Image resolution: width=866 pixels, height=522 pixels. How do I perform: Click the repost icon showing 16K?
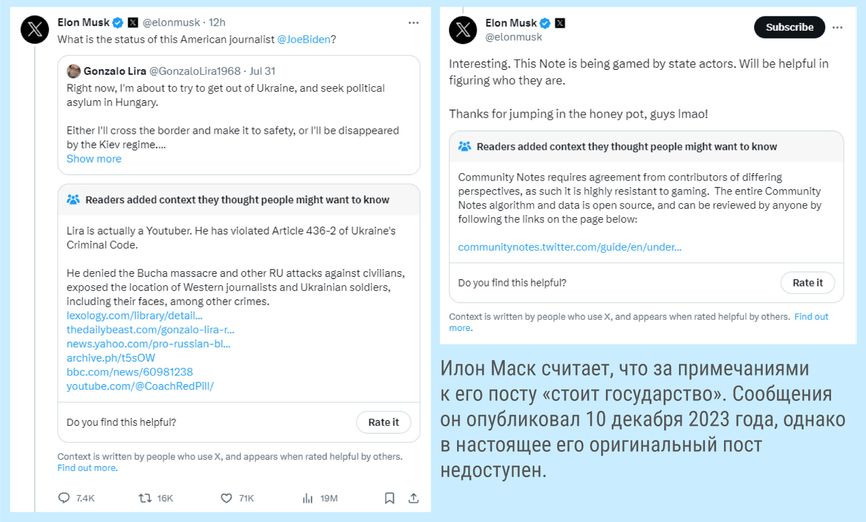click(x=145, y=498)
